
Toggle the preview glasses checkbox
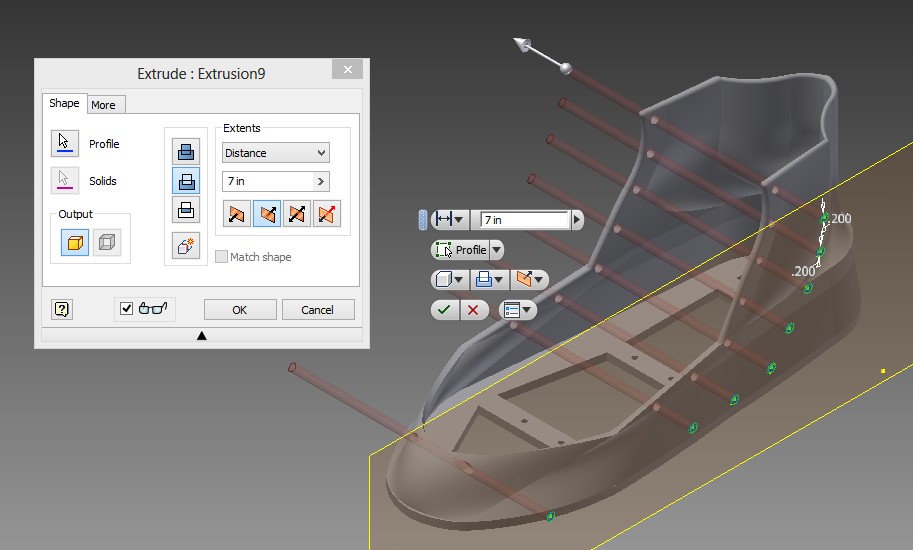126,309
